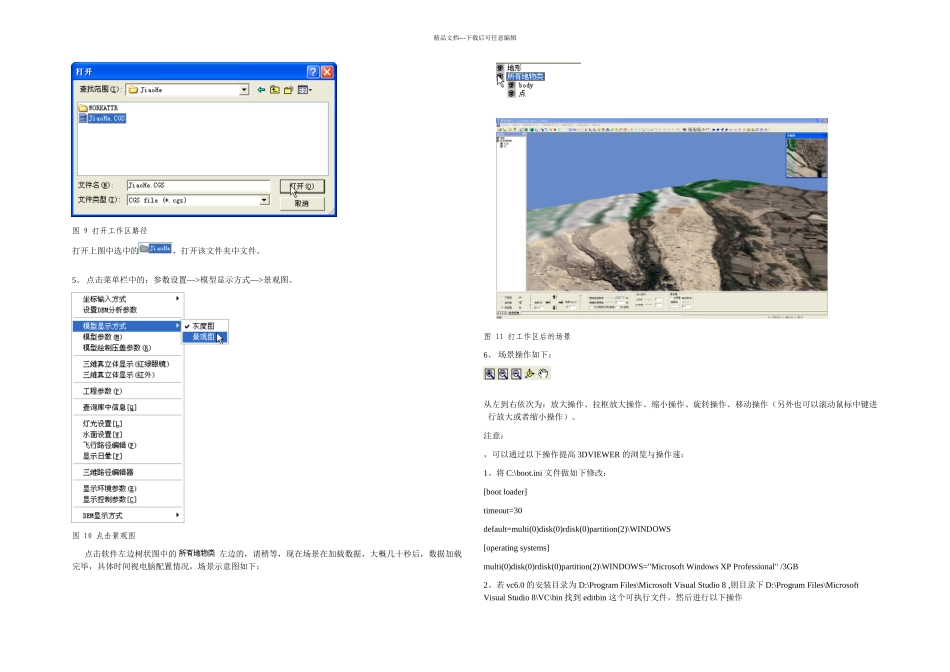Select 三维真立体显示(红绿眼镜) menu item
The height and width of the screenshot is (672, 950).
coord(127,364)
